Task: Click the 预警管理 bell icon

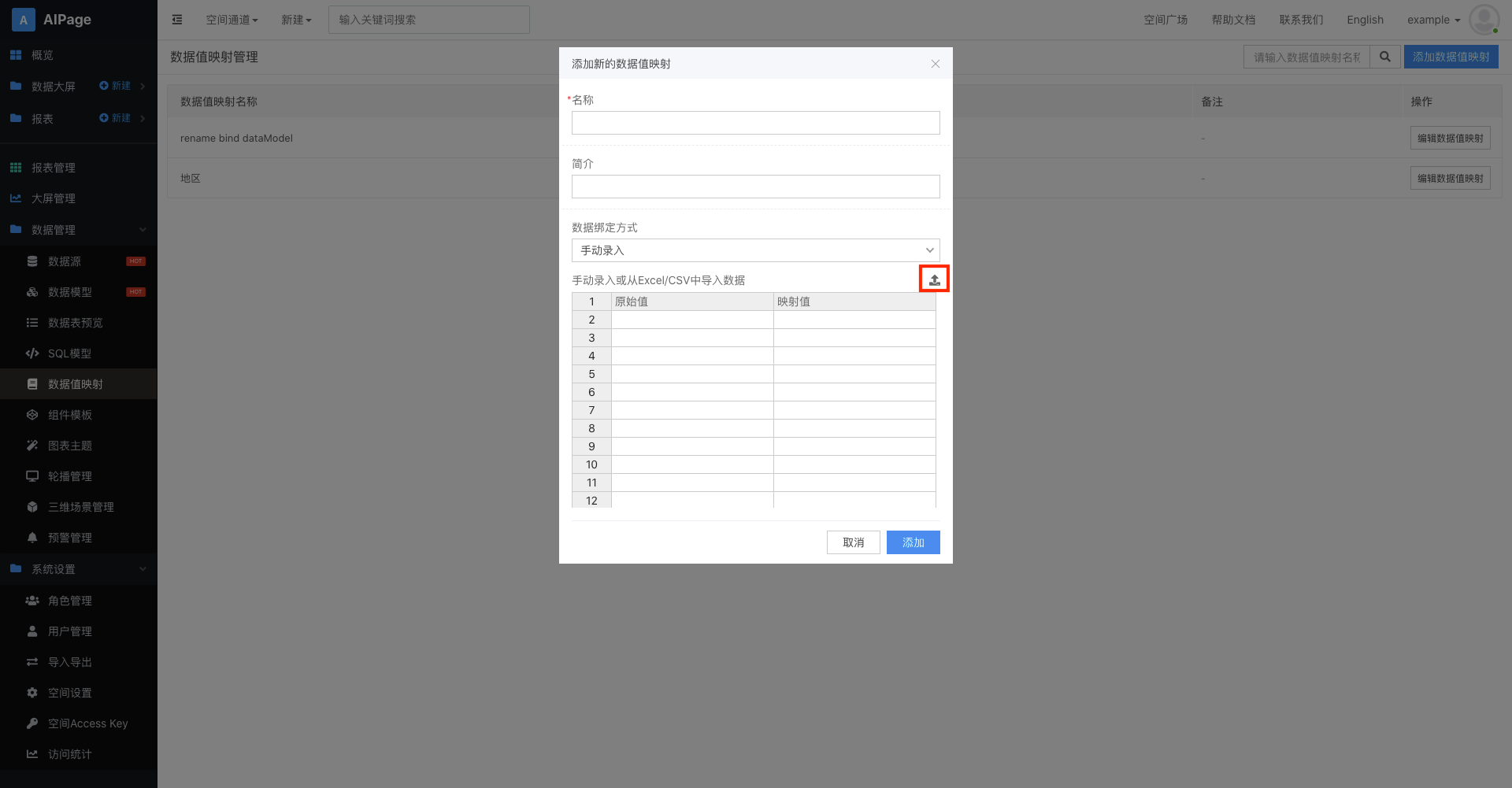Action: tap(32, 538)
